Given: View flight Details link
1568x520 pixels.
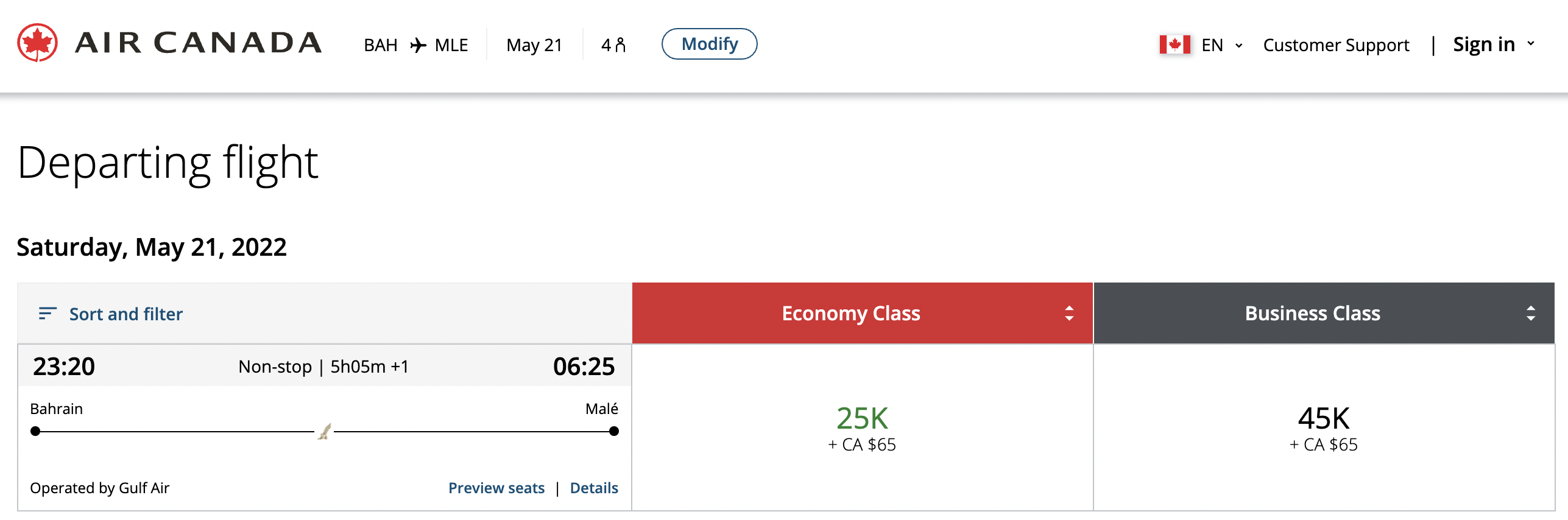Looking at the screenshot, I should (594, 488).
